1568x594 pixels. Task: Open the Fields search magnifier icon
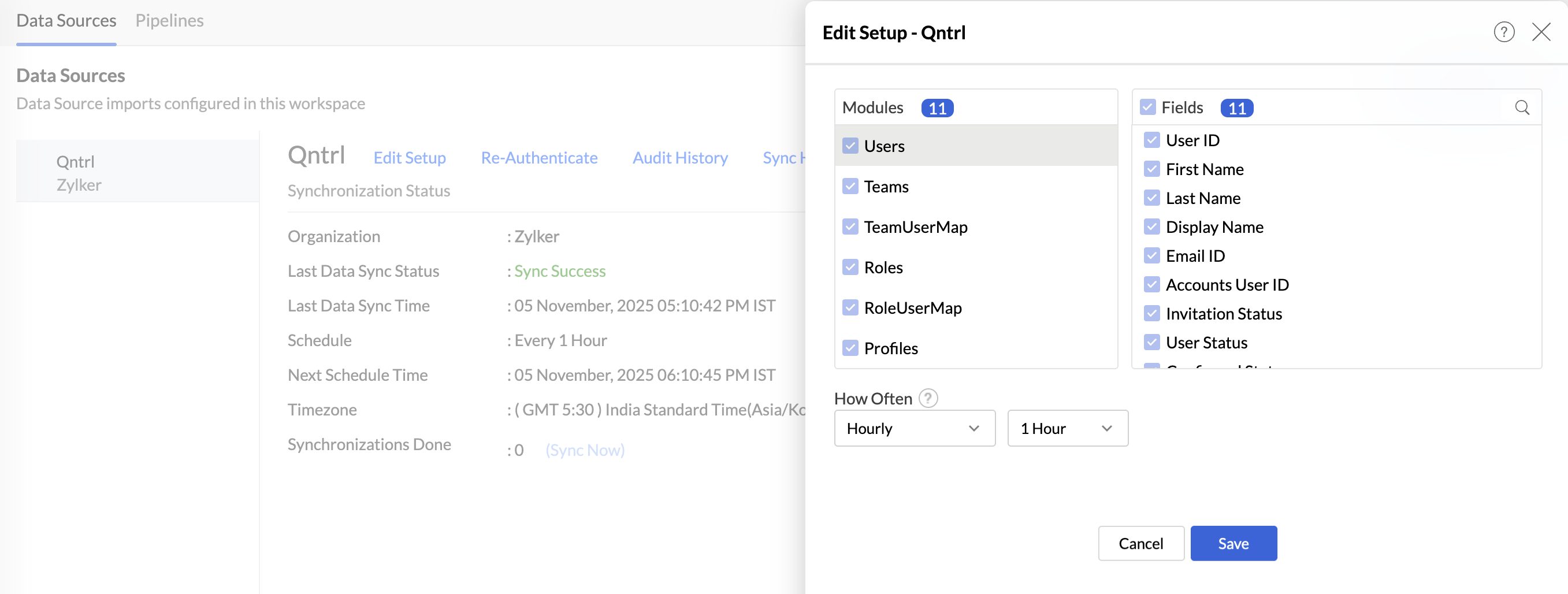tap(1521, 107)
